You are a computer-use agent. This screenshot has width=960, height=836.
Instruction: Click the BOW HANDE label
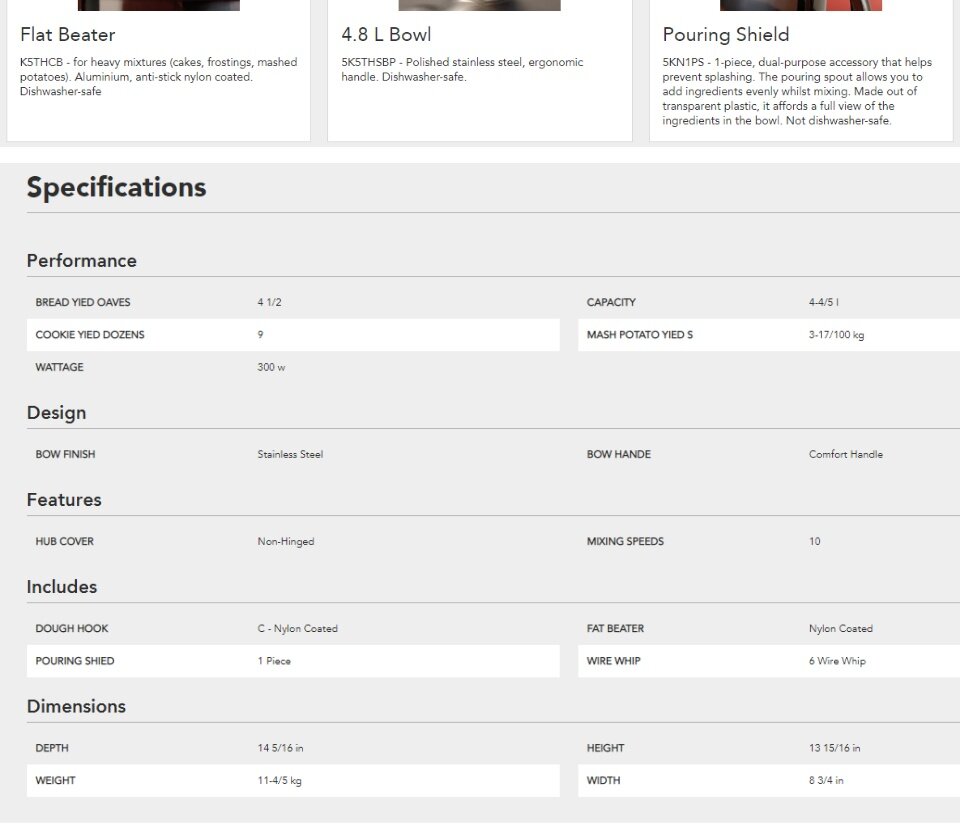tap(618, 454)
